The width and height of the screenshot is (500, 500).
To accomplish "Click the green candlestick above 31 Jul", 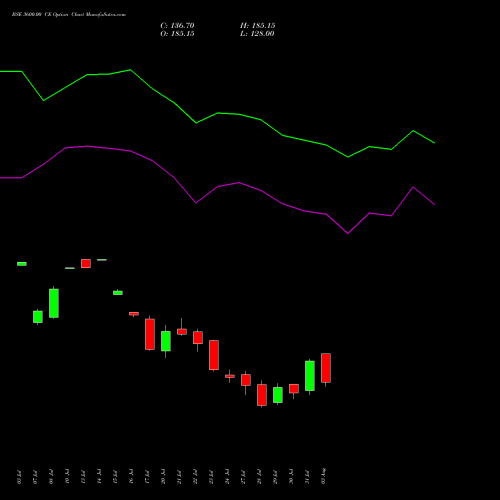I will [310, 376].
